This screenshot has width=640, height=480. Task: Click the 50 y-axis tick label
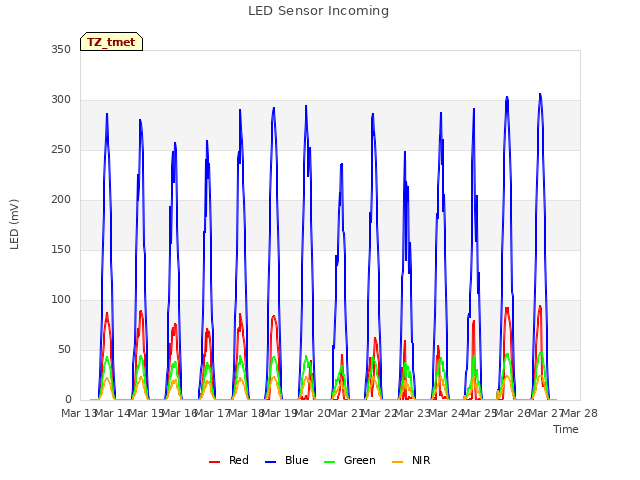64,350
